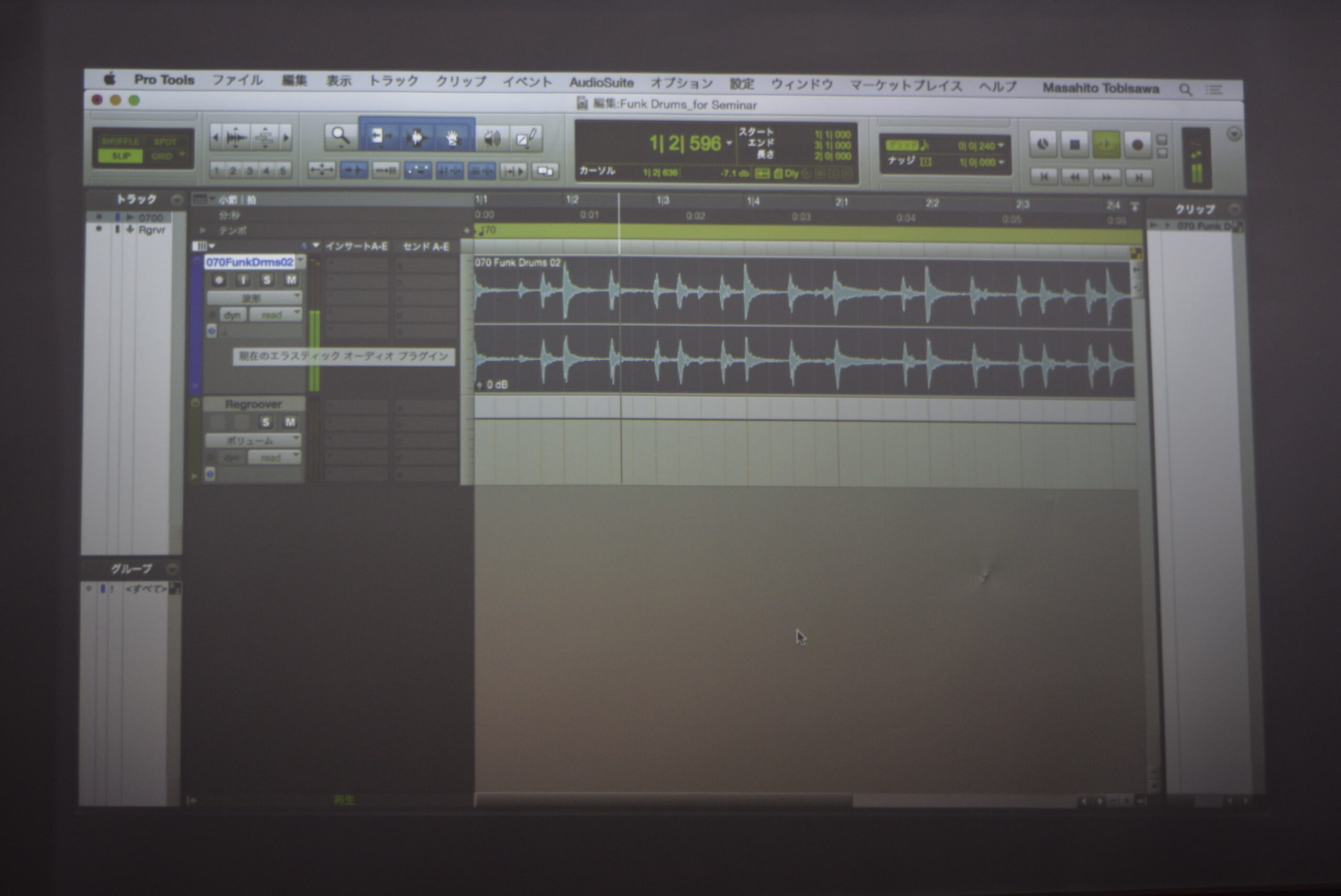1341x896 pixels.
Task: Click the 070FunkDrms02 track name
Action: (x=249, y=262)
